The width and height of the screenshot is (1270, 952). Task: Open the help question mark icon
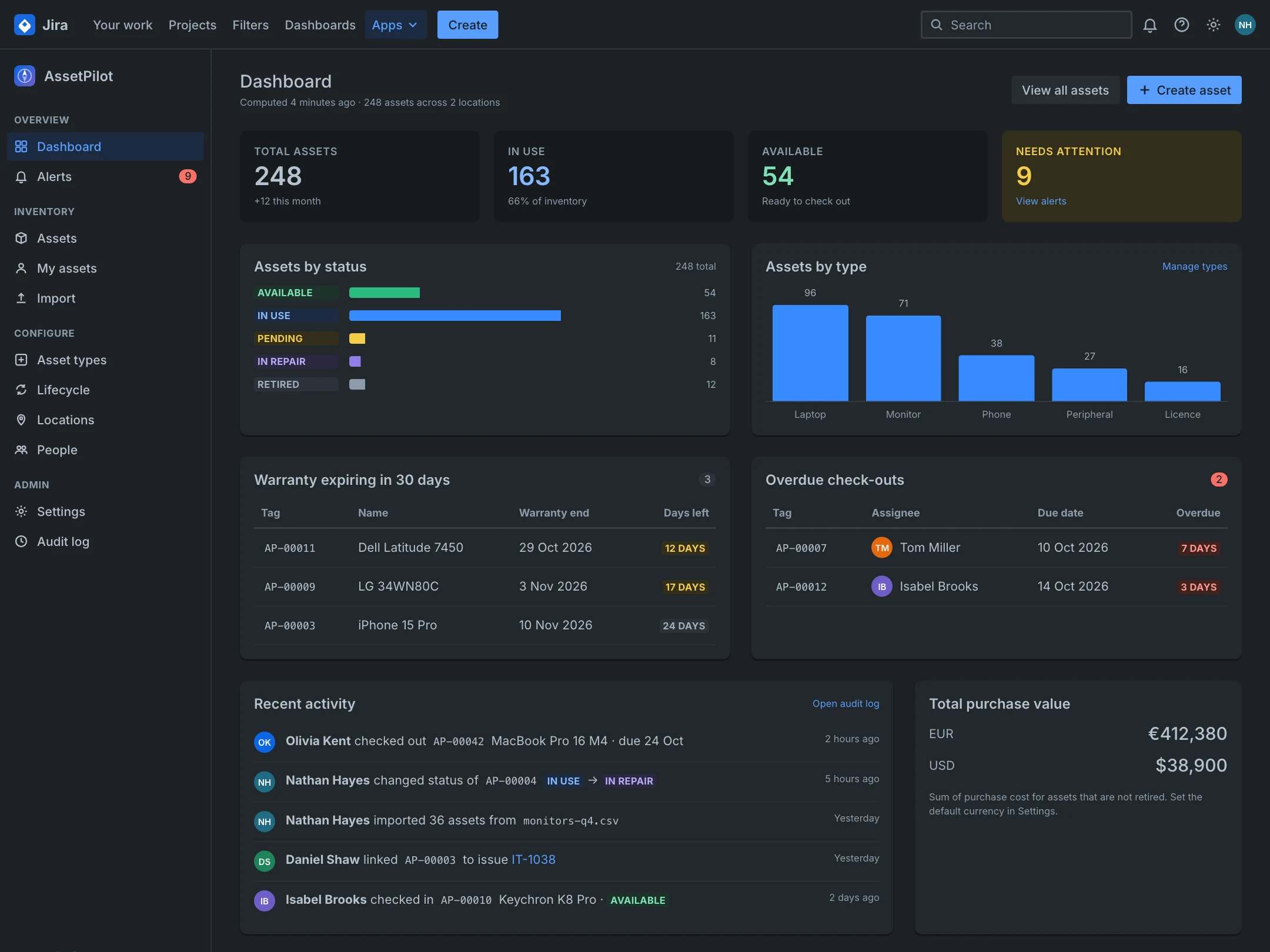click(1182, 25)
